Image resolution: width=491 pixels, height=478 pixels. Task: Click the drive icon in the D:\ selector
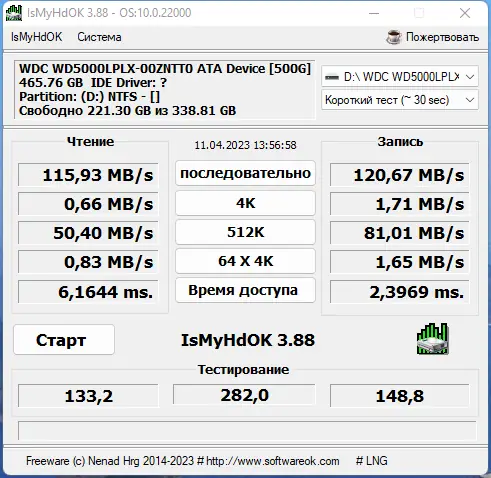332,77
